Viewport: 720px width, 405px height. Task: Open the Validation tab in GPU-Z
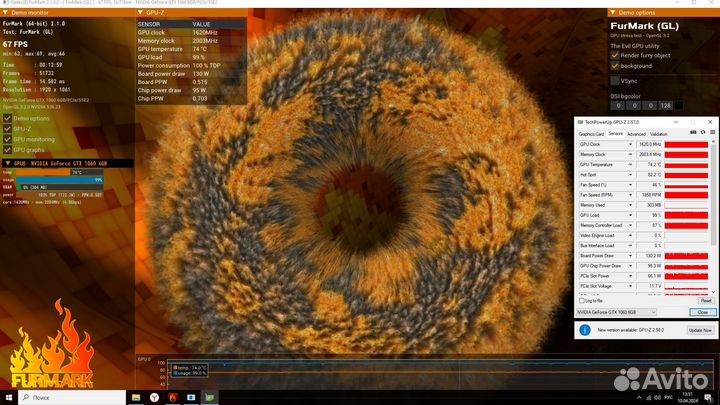[x=659, y=133]
